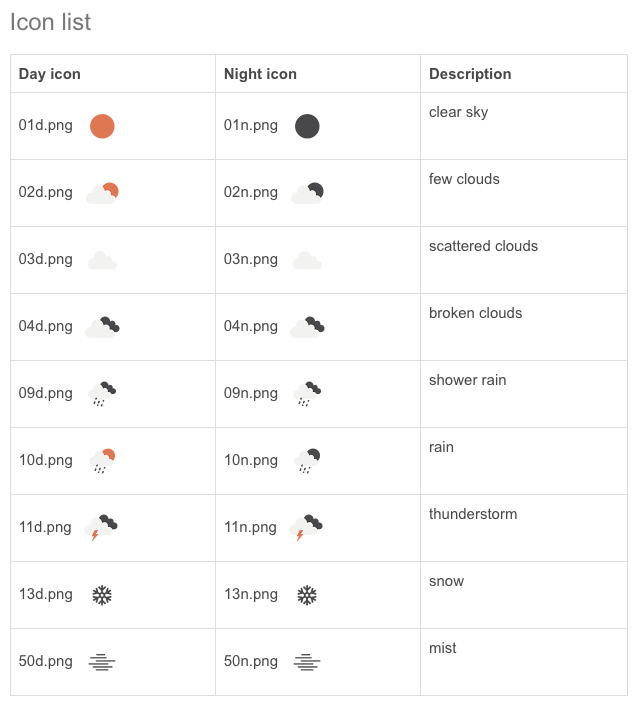Screen dimensions: 635x706
Task: Click the 50n.png filename text
Action: [x=251, y=661]
